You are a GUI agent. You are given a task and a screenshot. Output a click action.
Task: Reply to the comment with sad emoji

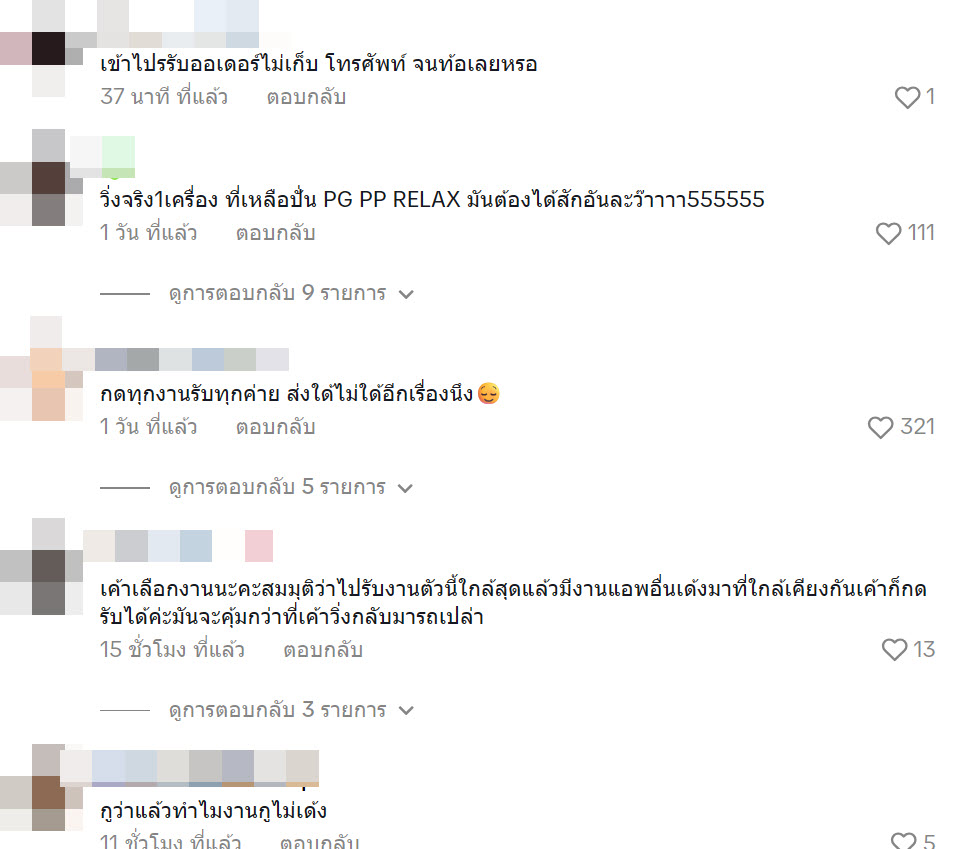[276, 427]
